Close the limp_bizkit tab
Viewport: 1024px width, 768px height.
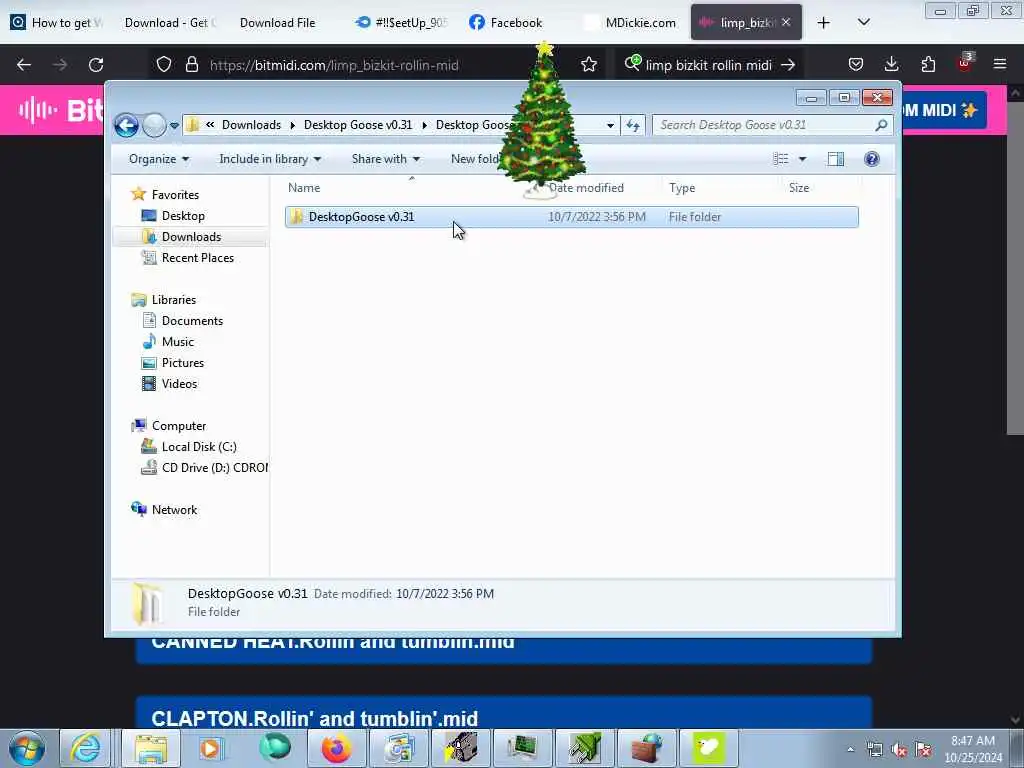[x=786, y=23]
